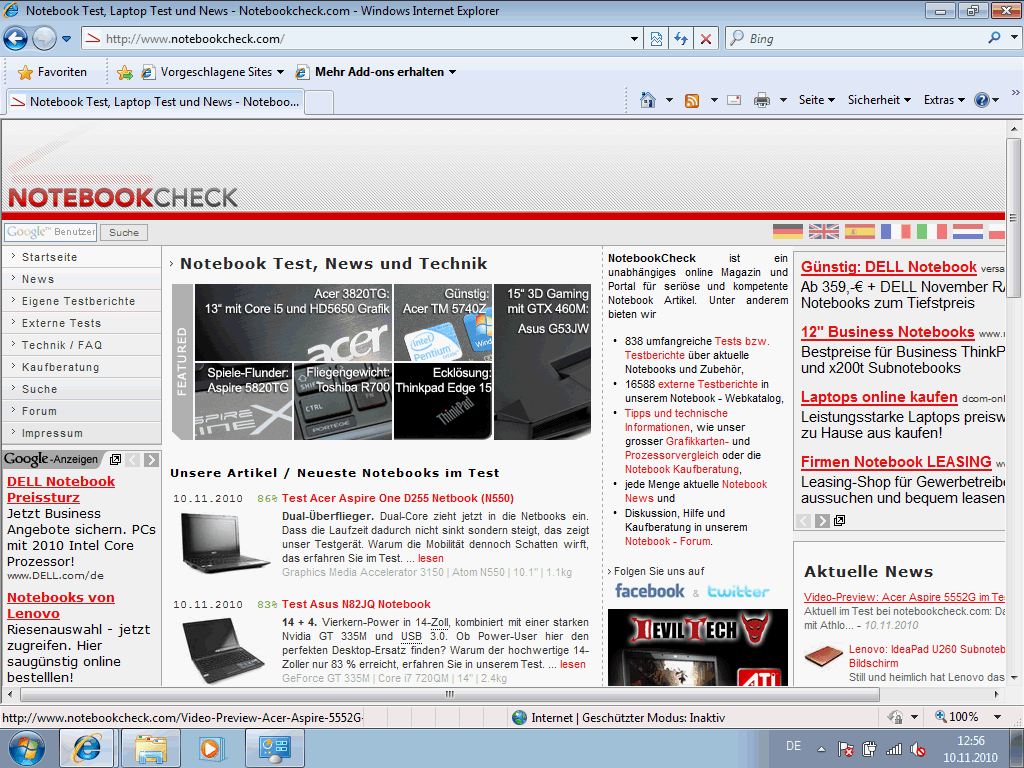Screen dimensions: 1024x768
Task: Select the Dutch flag language icon
Action: click(967, 231)
